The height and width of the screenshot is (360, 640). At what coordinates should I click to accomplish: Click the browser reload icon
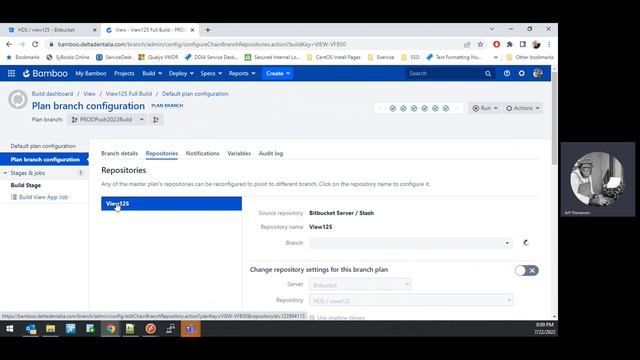35,44
